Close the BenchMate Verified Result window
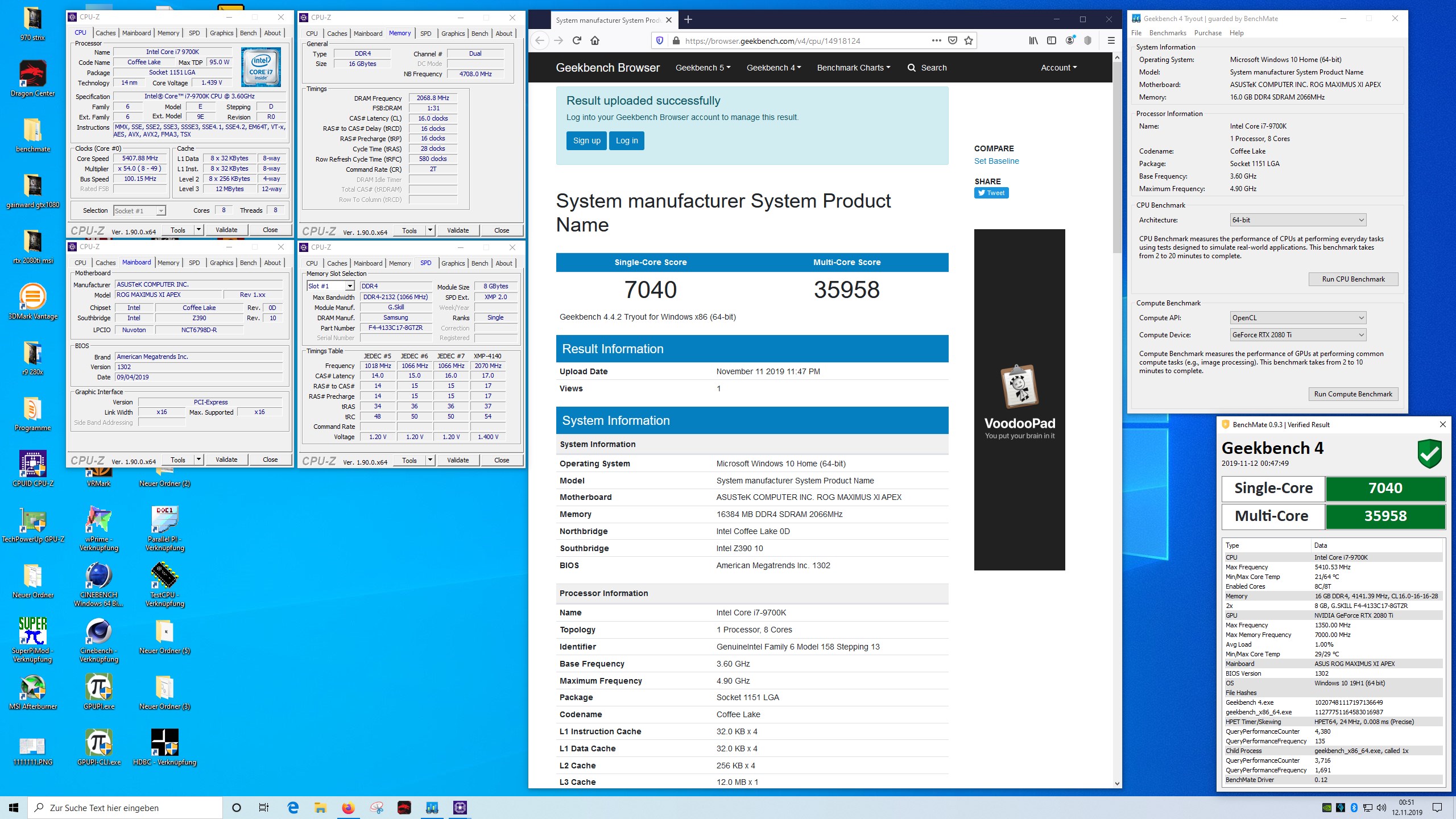Image resolution: width=1456 pixels, height=819 pixels. click(x=1442, y=424)
